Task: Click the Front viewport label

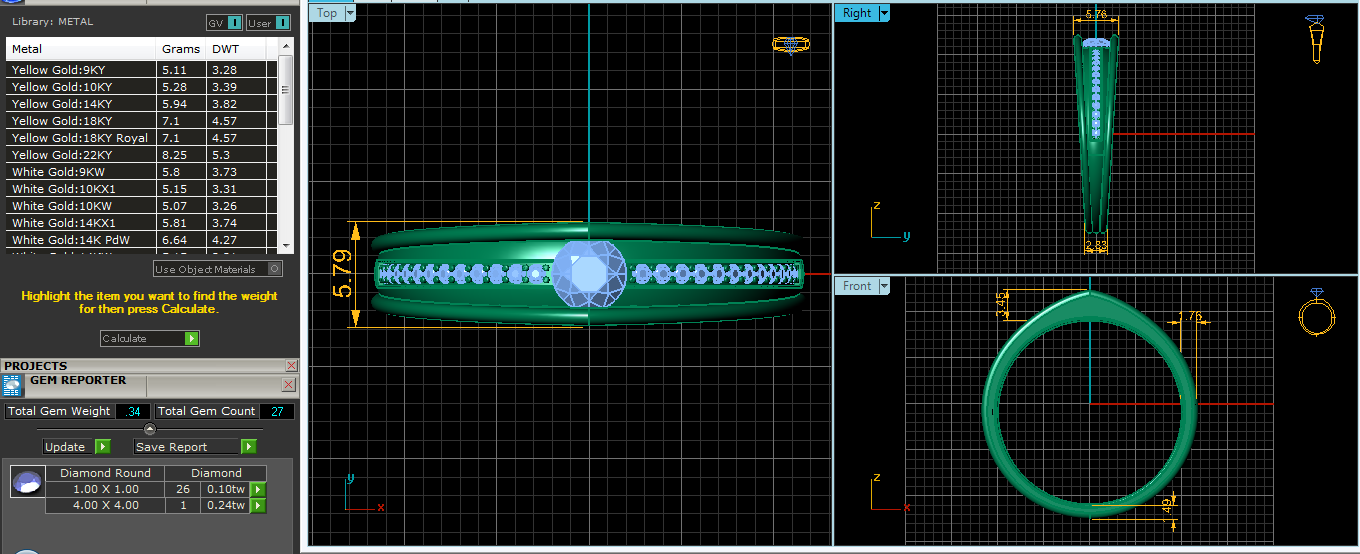Action: coord(857,286)
